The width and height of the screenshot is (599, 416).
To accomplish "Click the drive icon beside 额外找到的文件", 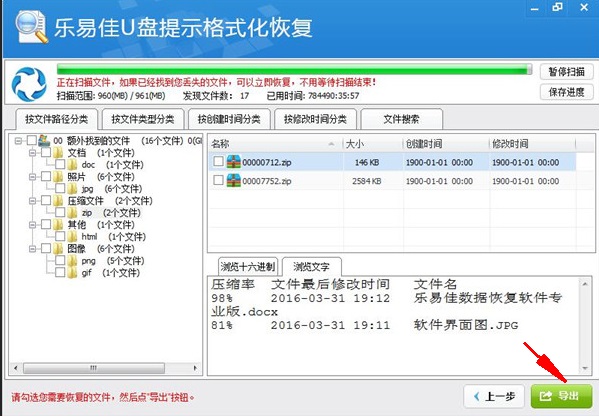I will click(x=44, y=141).
